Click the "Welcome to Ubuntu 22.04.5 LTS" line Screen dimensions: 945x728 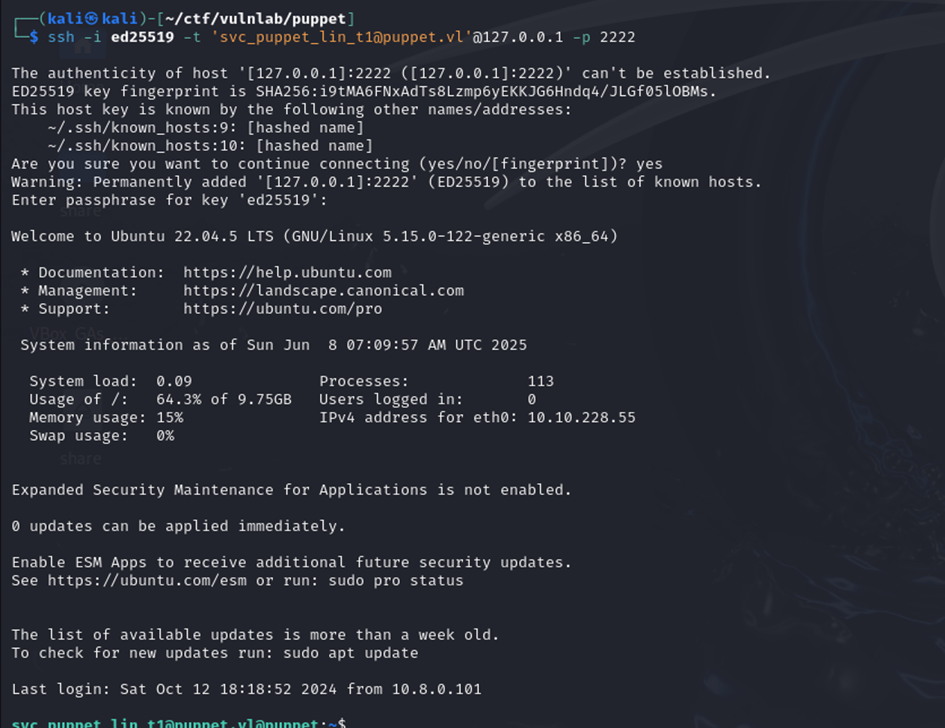point(314,236)
